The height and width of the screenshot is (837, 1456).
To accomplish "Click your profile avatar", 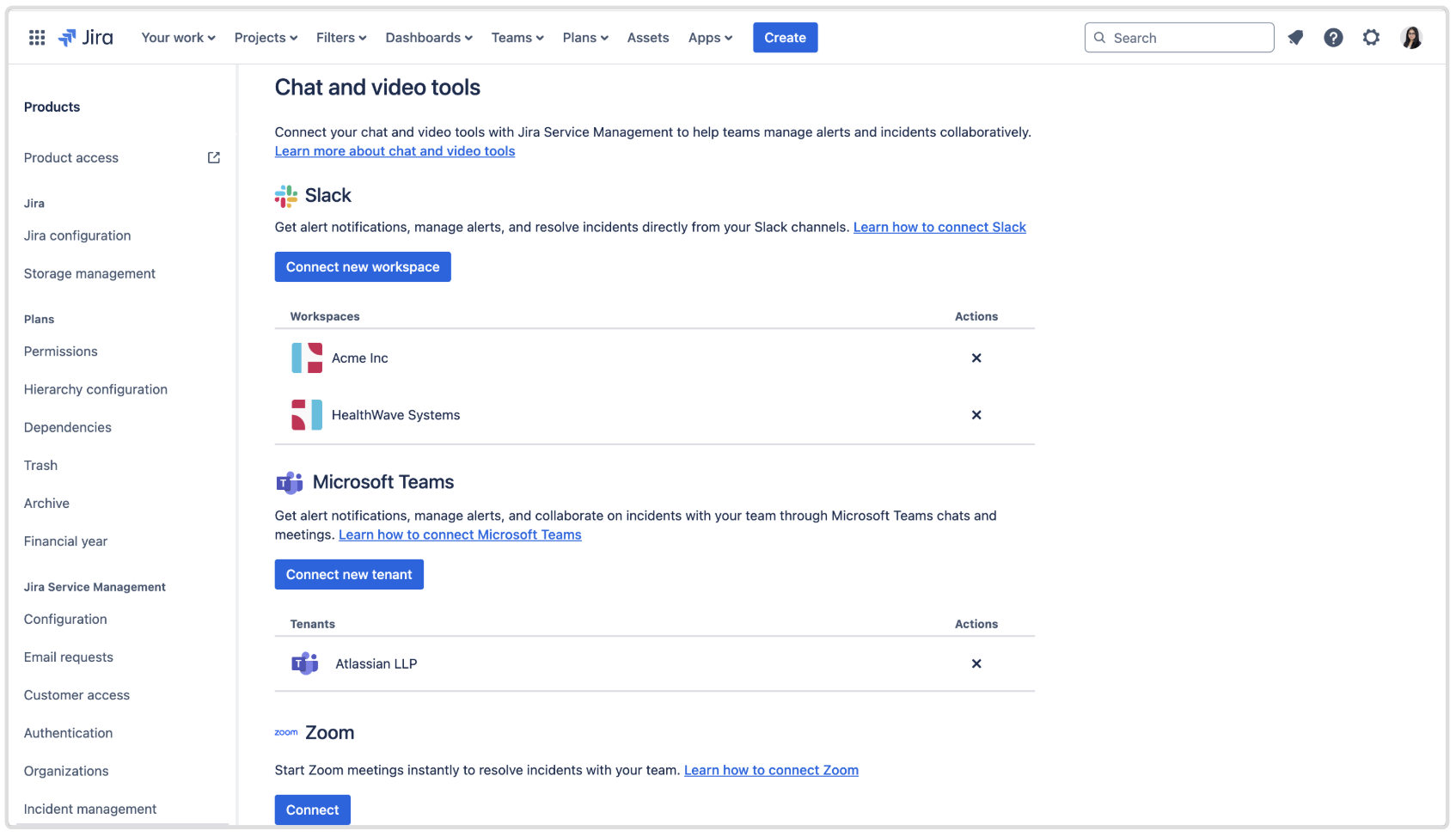I will tap(1411, 37).
